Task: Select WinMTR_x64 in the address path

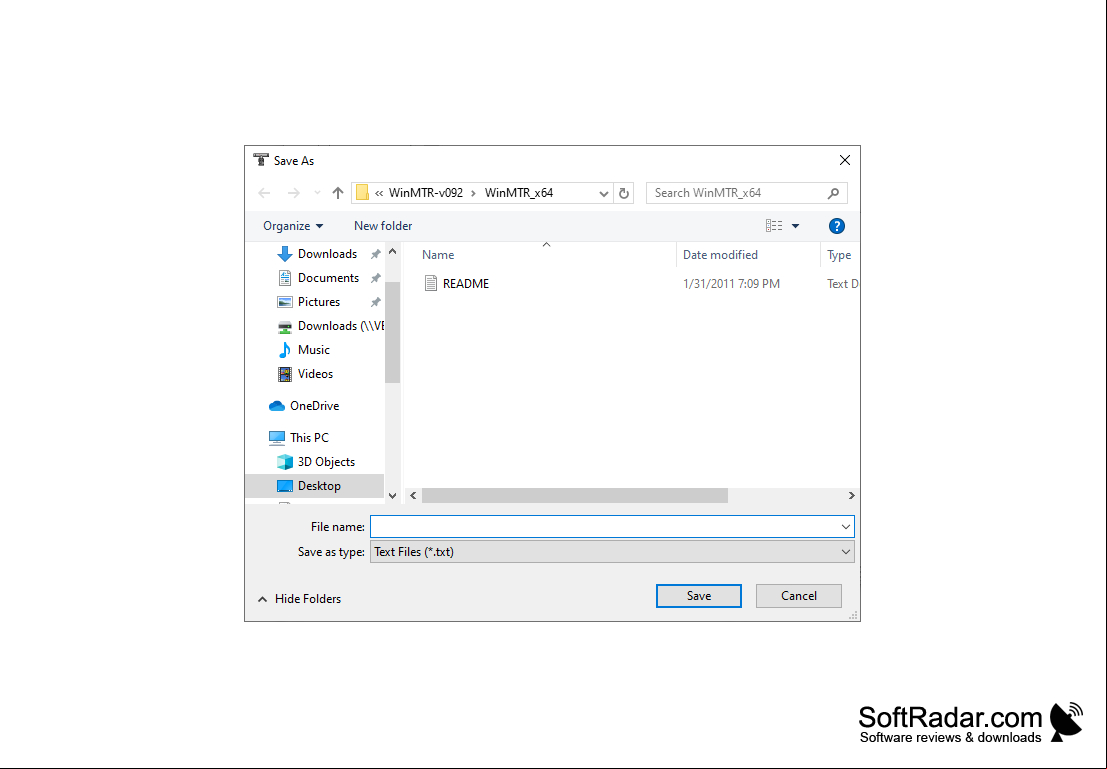Action: point(519,193)
